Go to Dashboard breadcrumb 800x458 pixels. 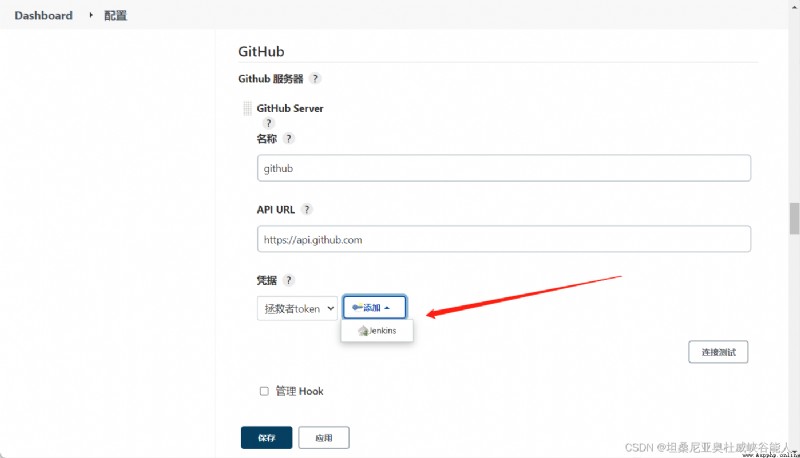[43, 15]
